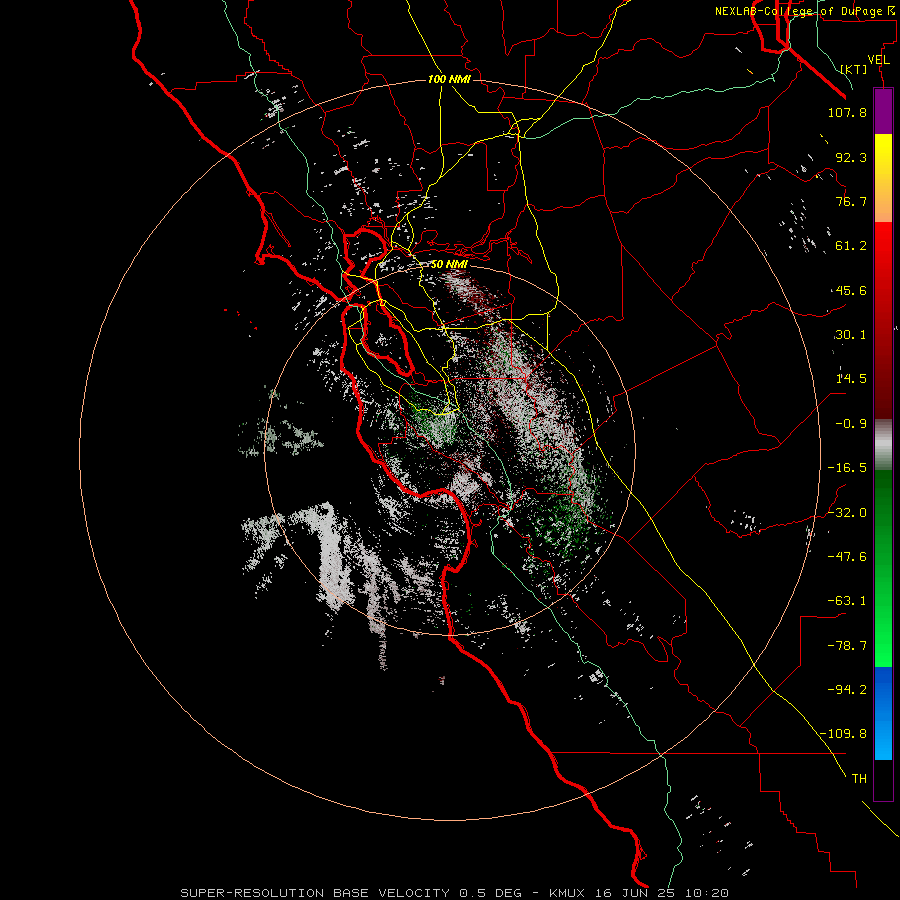Select the -78.7 legend value
This screenshot has height=900, width=900.
[x=847, y=646]
